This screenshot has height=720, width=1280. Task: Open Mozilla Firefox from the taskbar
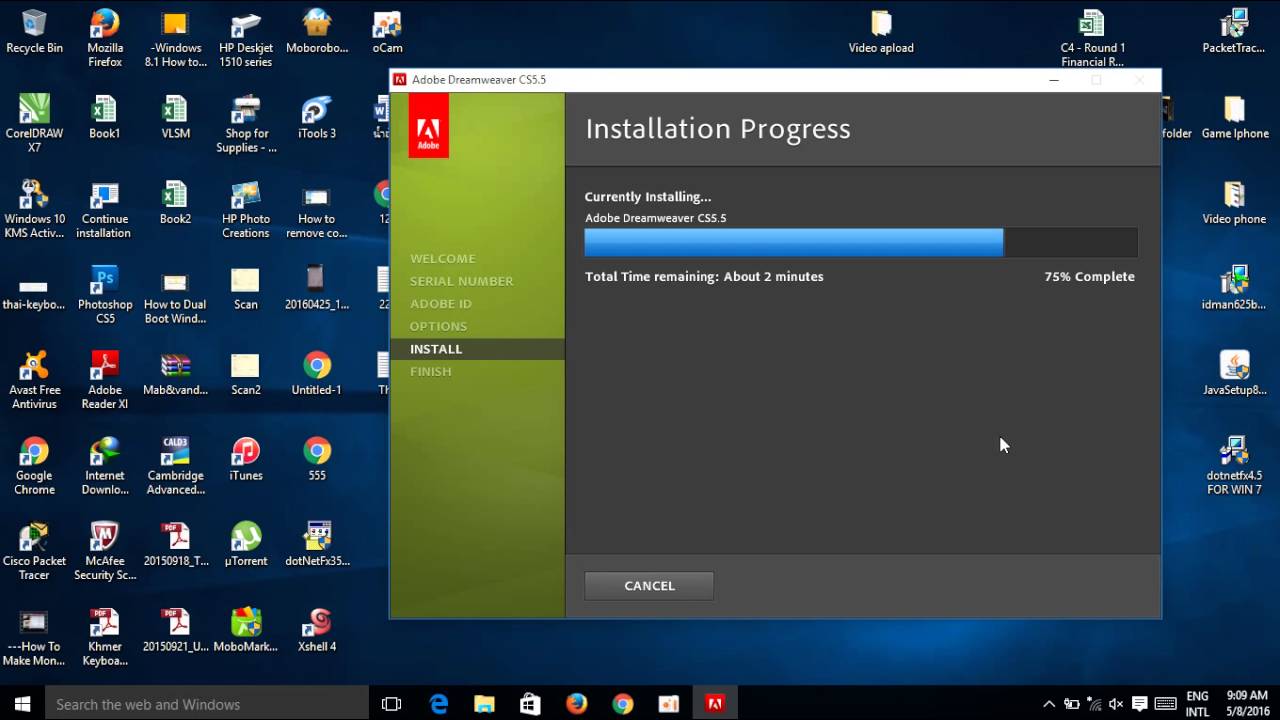(576, 704)
